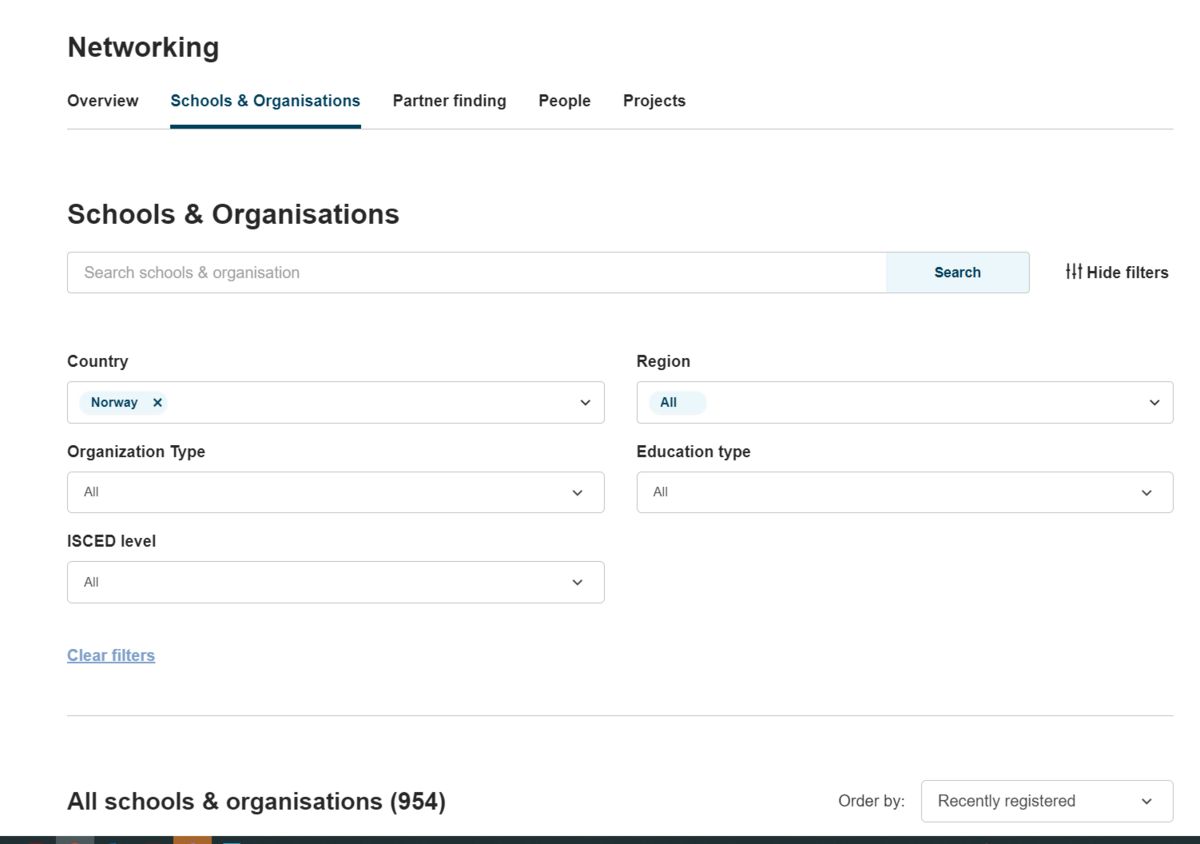1200x844 pixels.
Task: Open the ISCED level dropdown
Action: [x=335, y=582]
